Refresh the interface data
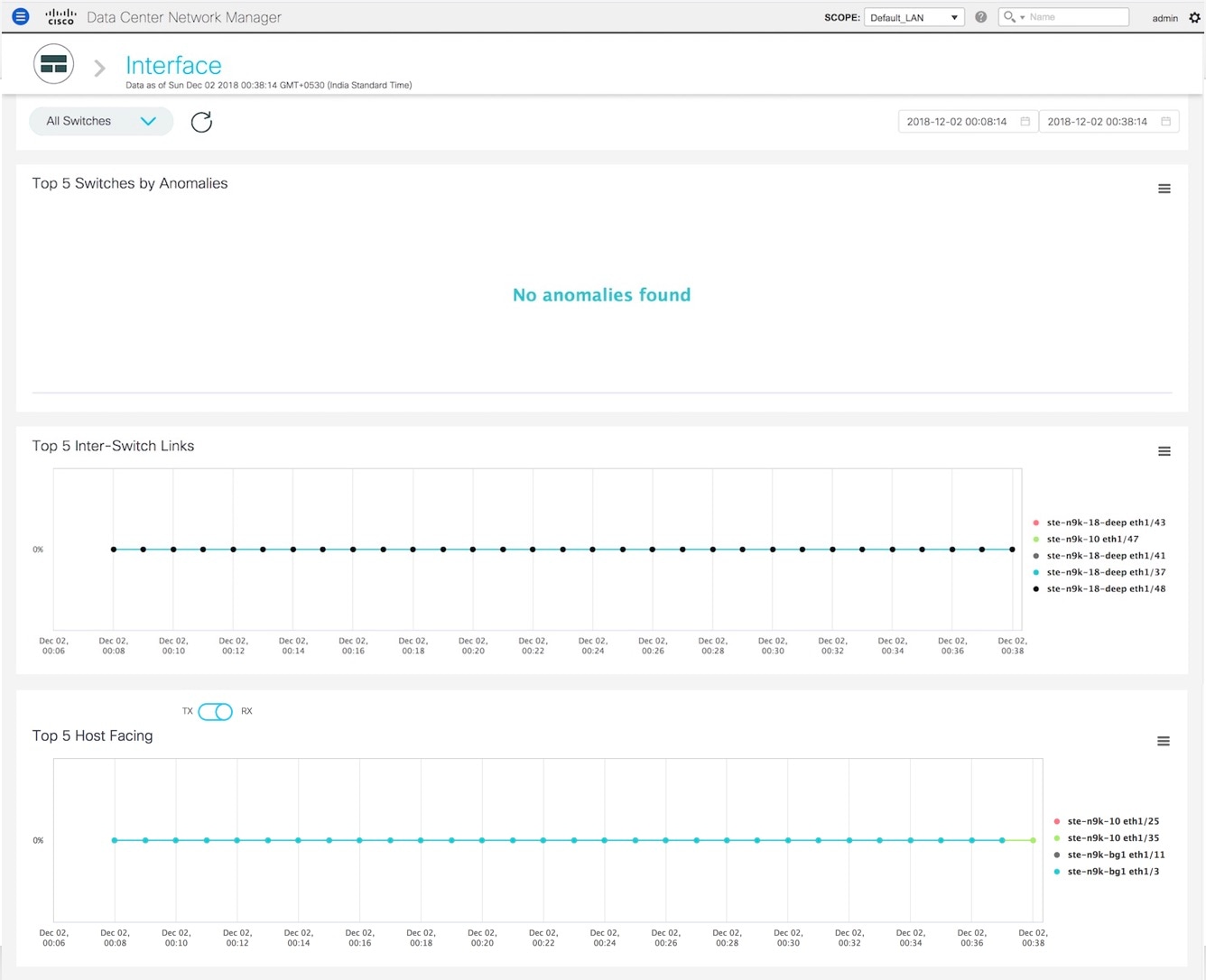The width and height of the screenshot is (1206, 980). click(x=200, y=122)
